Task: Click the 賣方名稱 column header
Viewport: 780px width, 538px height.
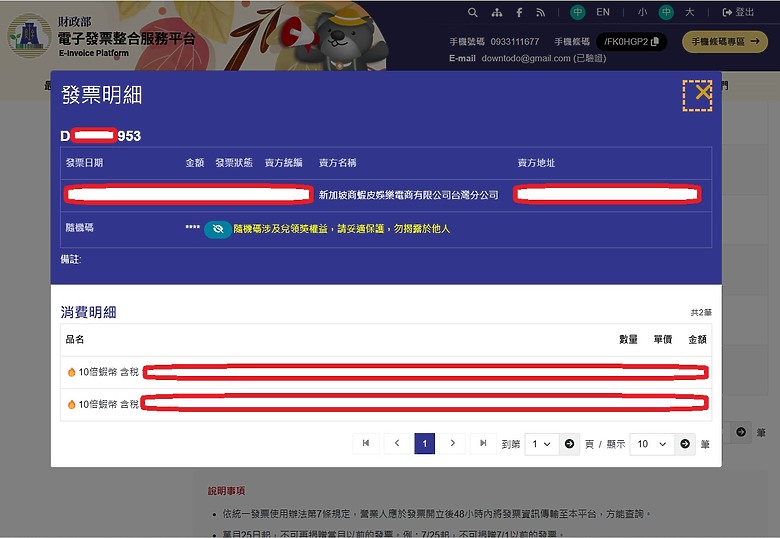Action: tap(337, 163)
